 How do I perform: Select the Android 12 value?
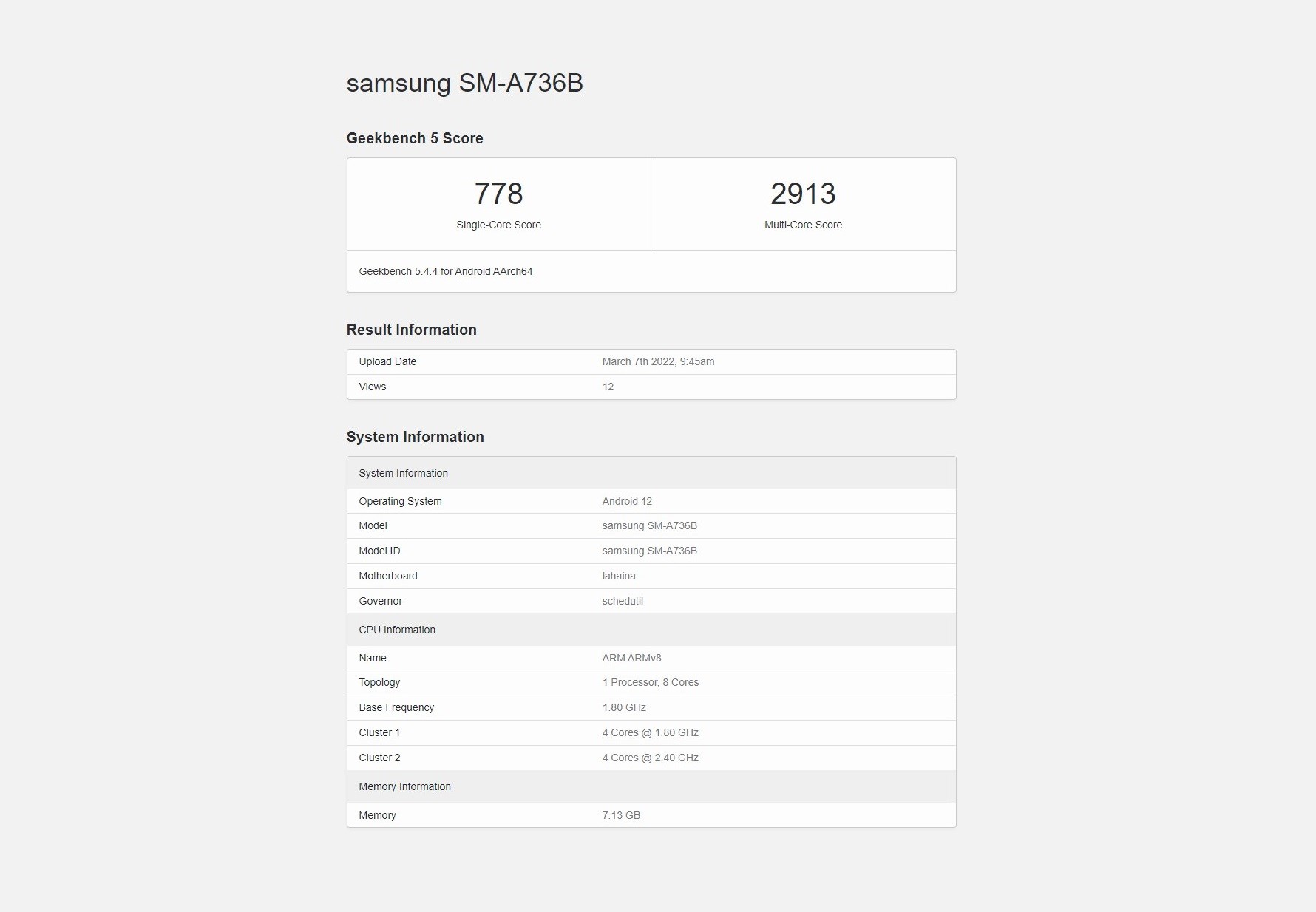[x=627, y=501]
